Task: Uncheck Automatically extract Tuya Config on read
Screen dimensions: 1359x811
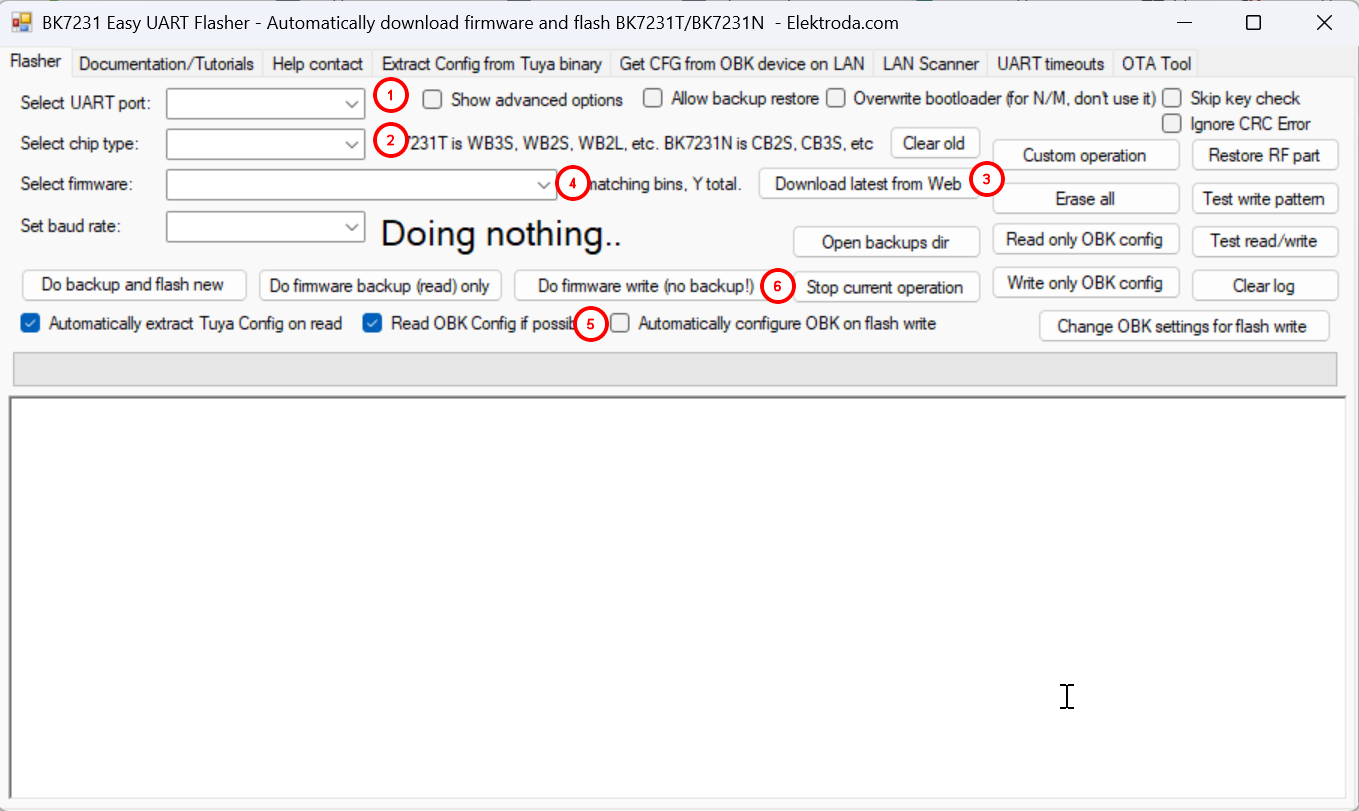Action: pyautogui.click(x=30, y=324)
